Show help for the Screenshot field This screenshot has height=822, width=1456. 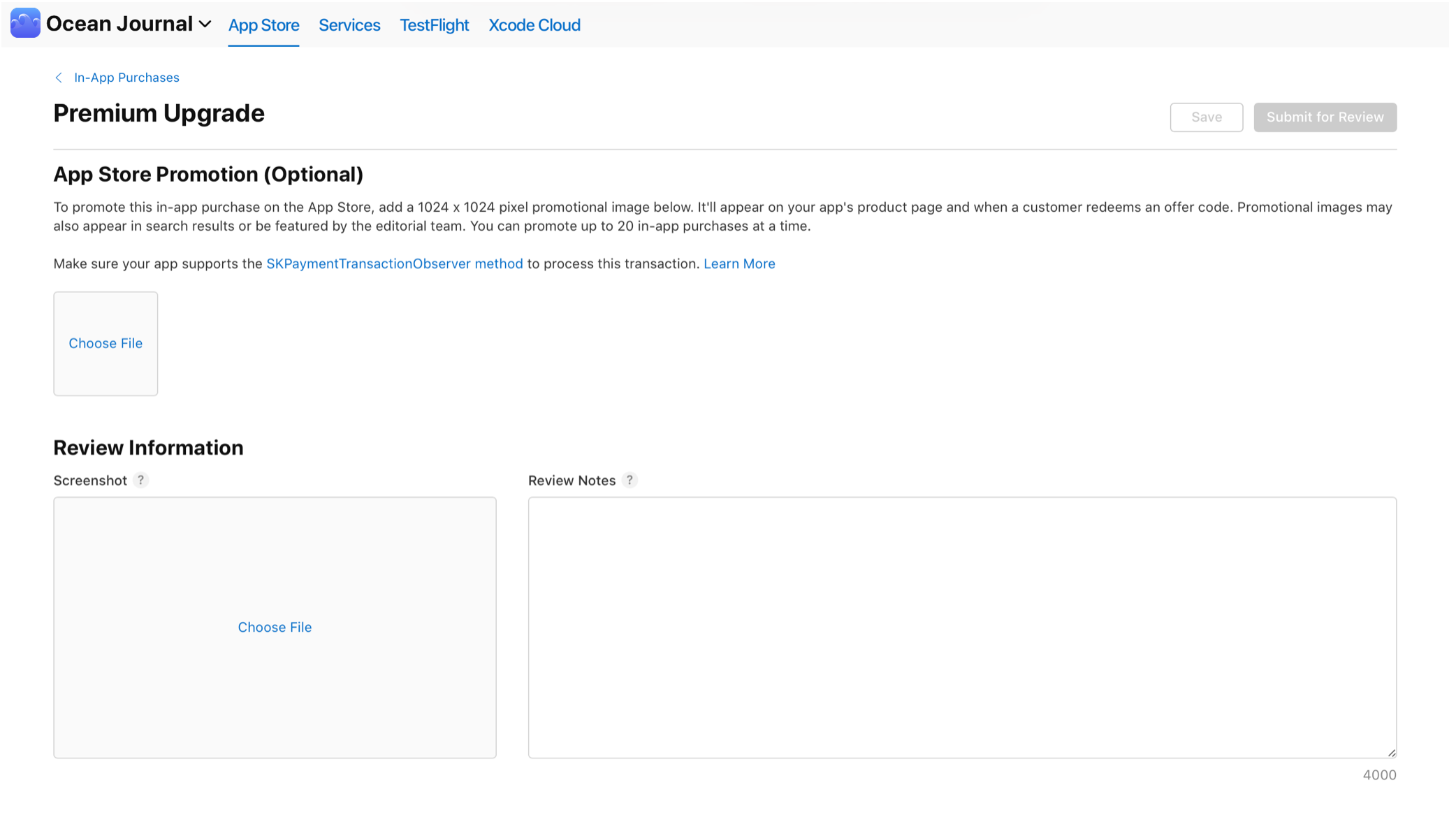click(140, 480)
